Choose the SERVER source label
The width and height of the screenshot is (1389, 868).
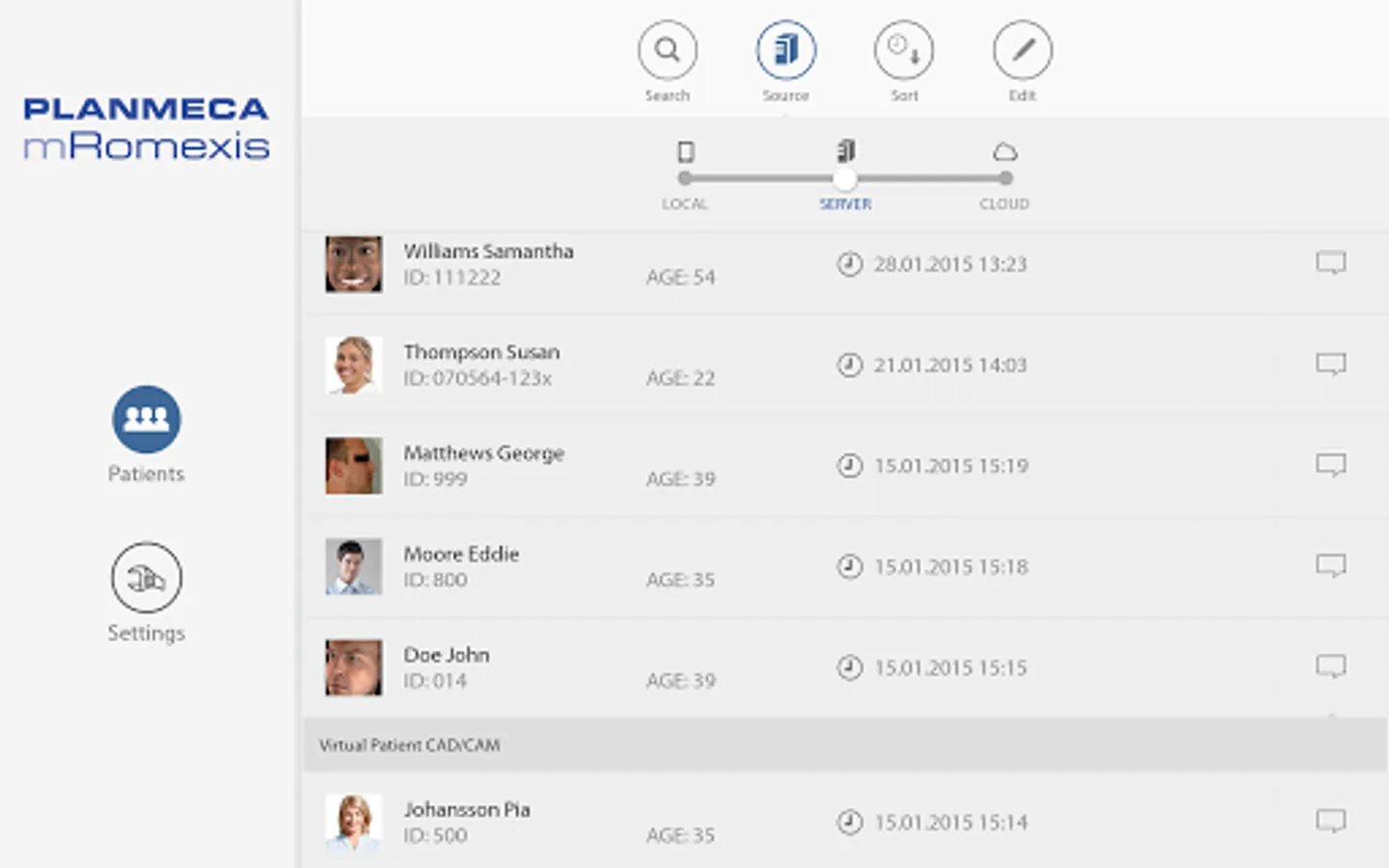pyautogui.click(x=846, y=204)
